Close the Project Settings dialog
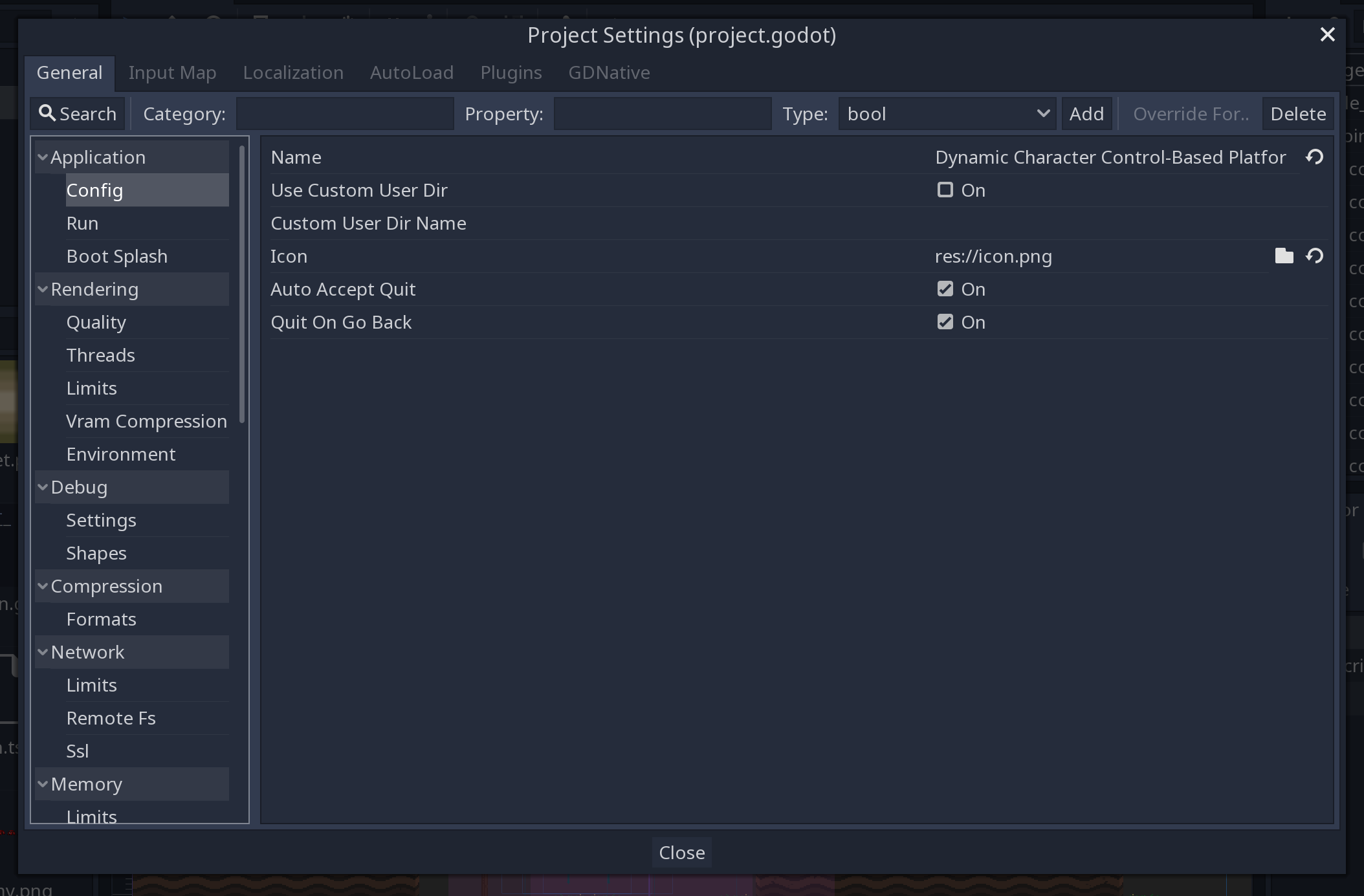 coord(681,852)
